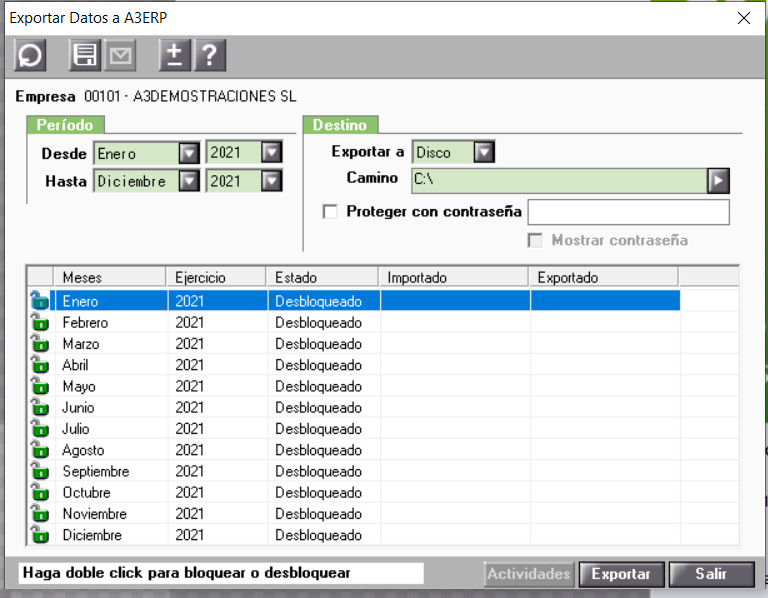This screenshot has height=598, width=768.
Task: Close the Exportar Datos a A3ERP window
Action: pos(744,18)
